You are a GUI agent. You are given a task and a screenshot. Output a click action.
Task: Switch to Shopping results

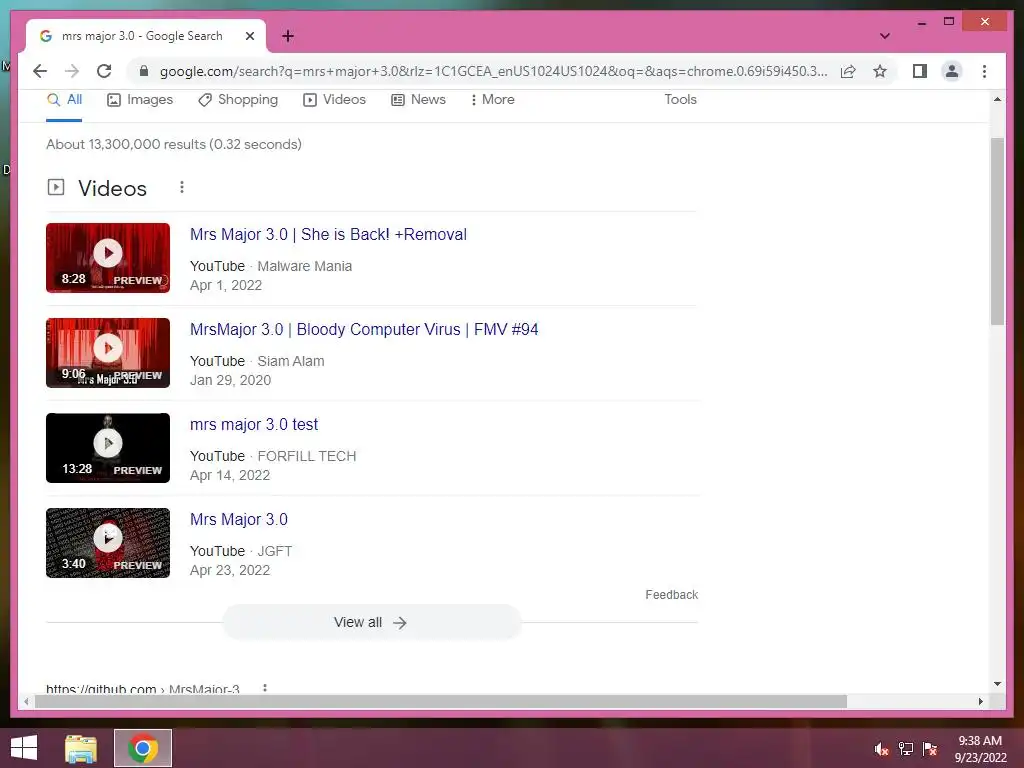point(238,100)
